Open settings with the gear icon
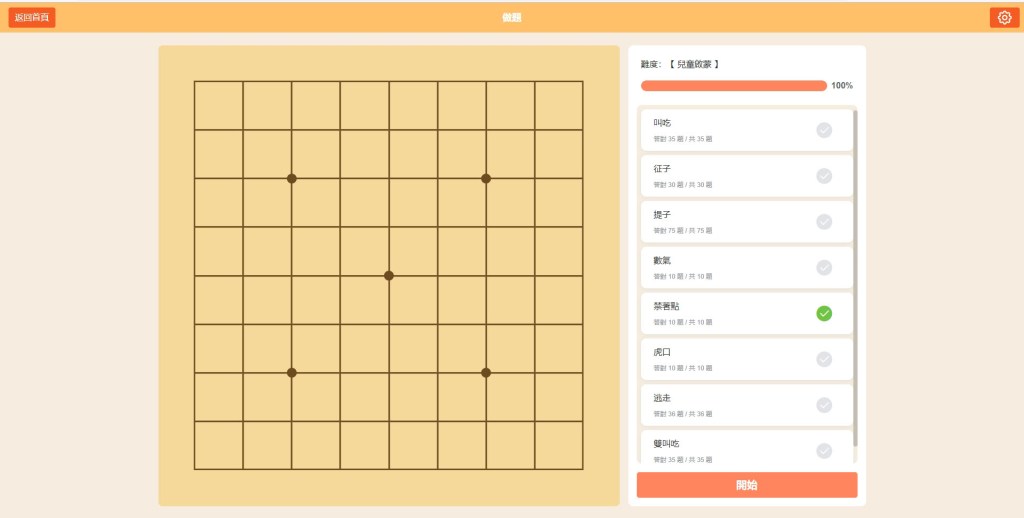The width and height of the screenshot is (1024, 518). click(1004, 17)
